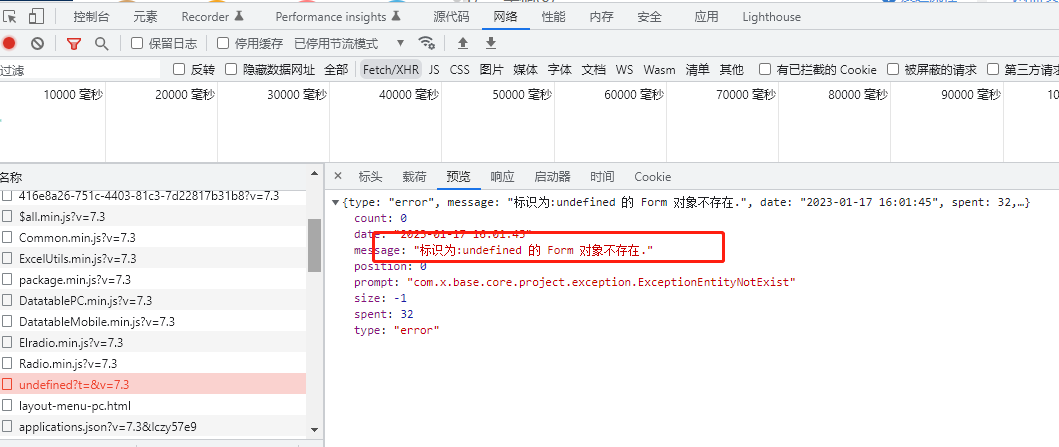Viewport: 1059px width, 447px height.
Task: Check the box beside $all.min.js?v=7.3
Action: tap(7, 217)
